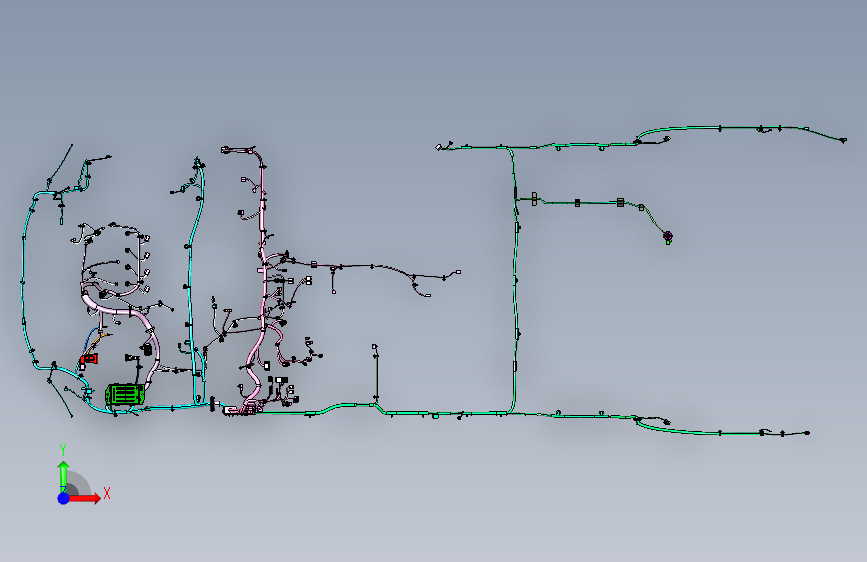
Task: Click the green "Y" axis label
Action: [63, 450]
